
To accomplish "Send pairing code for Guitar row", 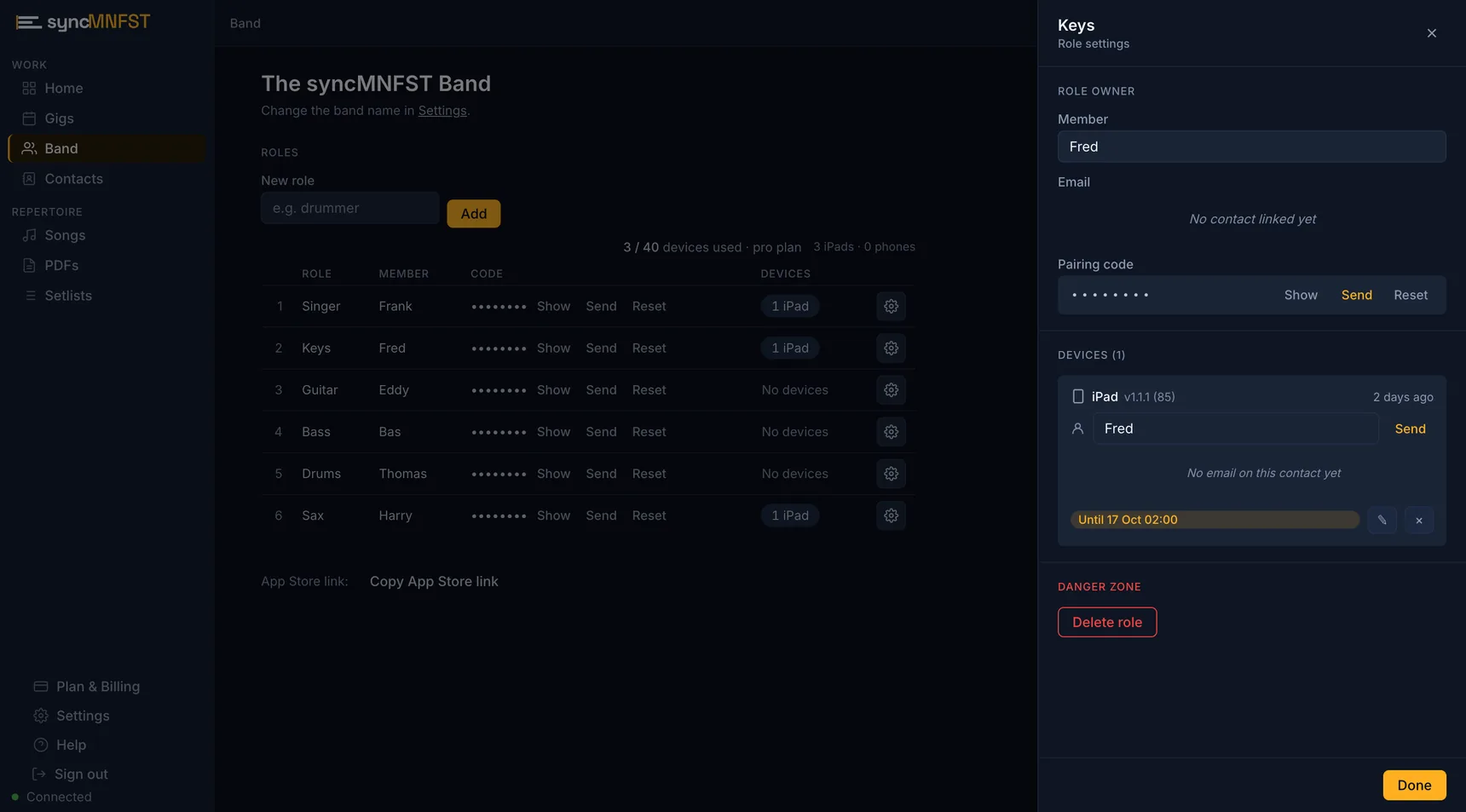I will pyautogui.click(x=601, y=389).
